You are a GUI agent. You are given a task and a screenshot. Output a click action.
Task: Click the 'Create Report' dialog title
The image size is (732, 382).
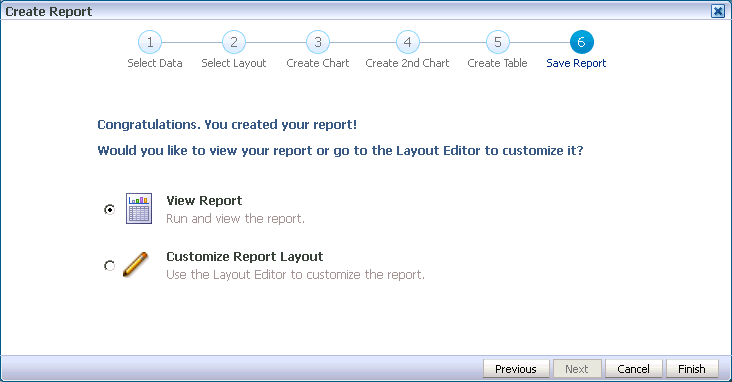49,11
